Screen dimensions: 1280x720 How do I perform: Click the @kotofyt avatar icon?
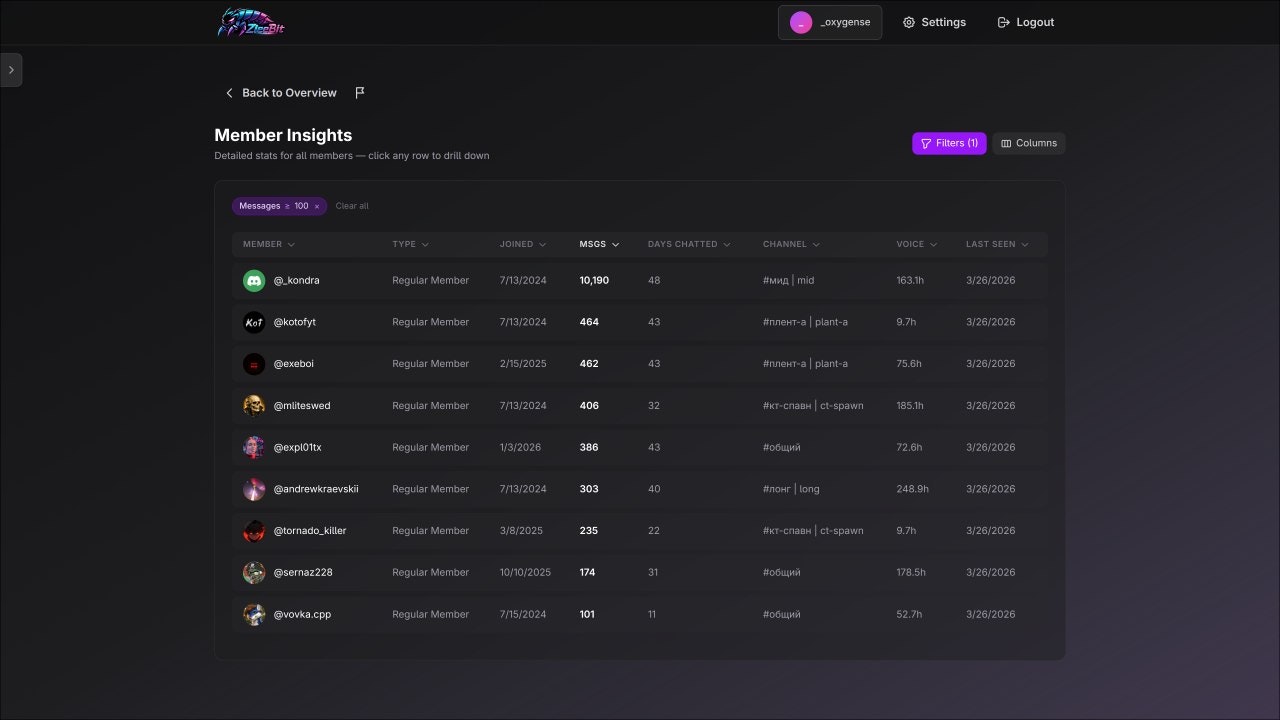[x=254, y=322]
